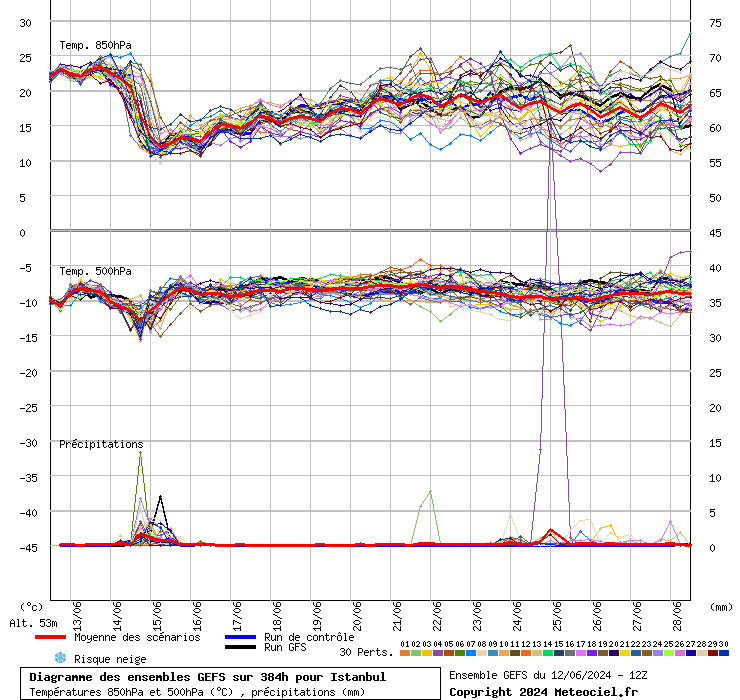Select perturbation 20 dark indigo swatch
Image resolution: width=740 pixels, height=700 pixels.
pos(614,653)
